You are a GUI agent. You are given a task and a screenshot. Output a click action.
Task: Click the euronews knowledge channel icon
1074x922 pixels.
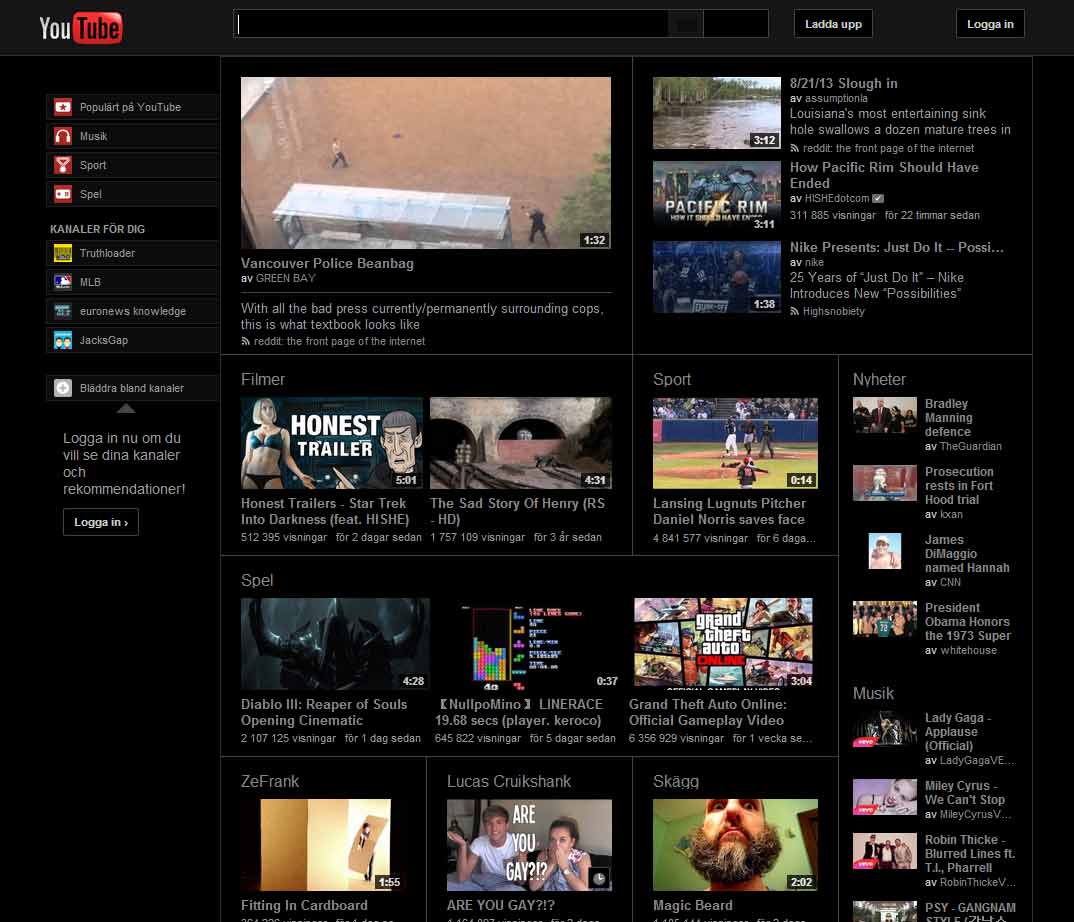pos(62,310)
